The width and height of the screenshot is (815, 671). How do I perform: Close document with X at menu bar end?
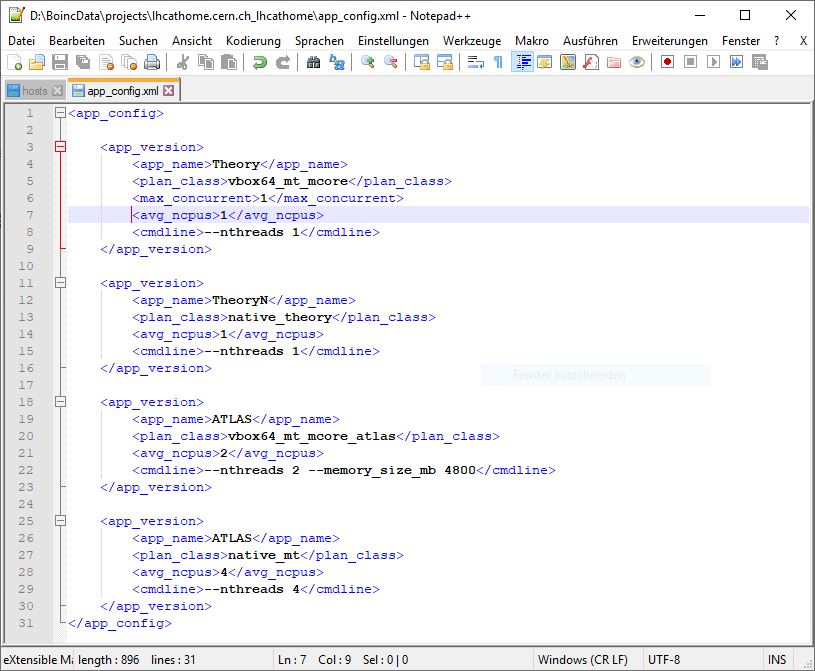pyautogui.click(x=803, y=41)
